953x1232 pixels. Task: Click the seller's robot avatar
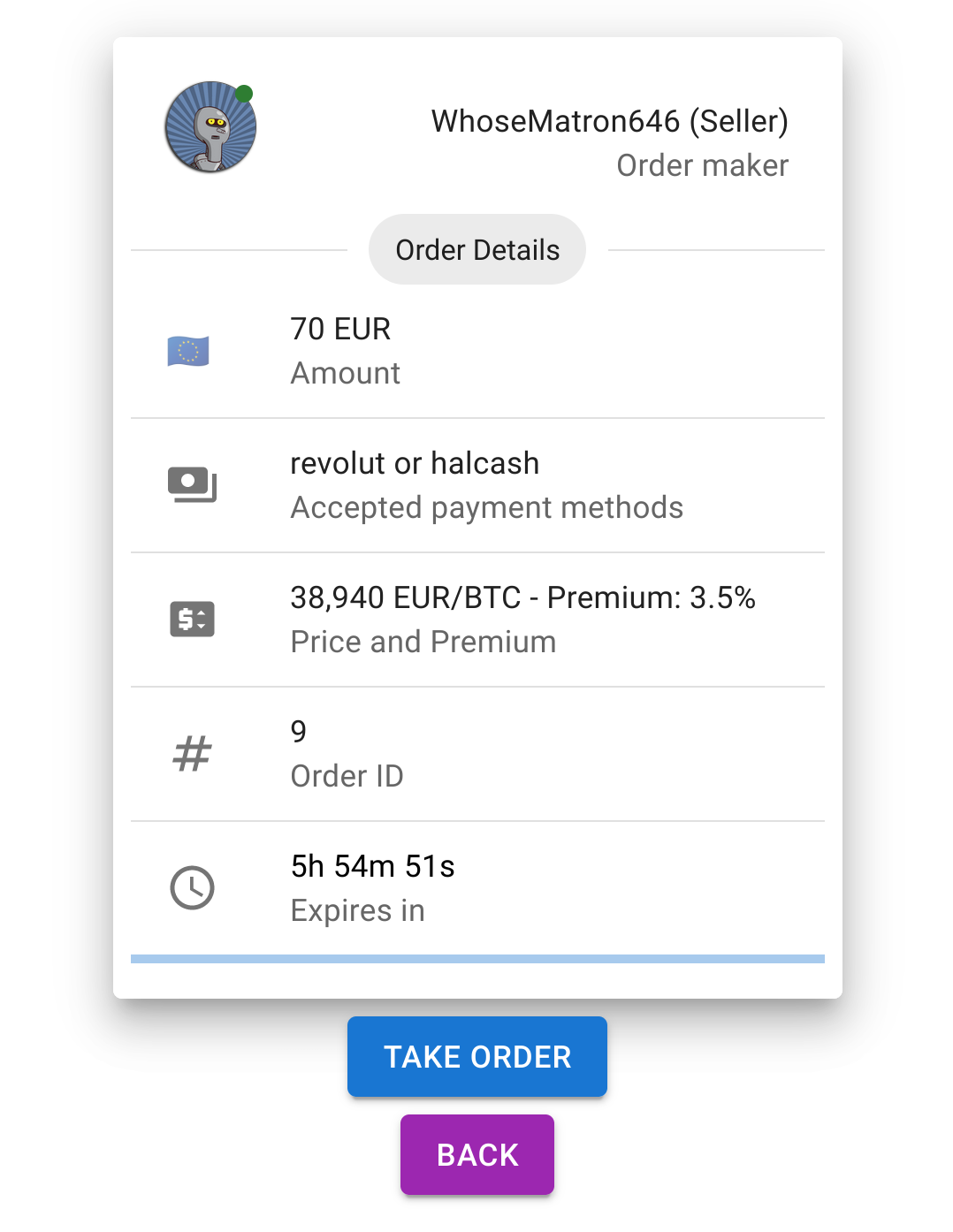(x=210, y=128)
